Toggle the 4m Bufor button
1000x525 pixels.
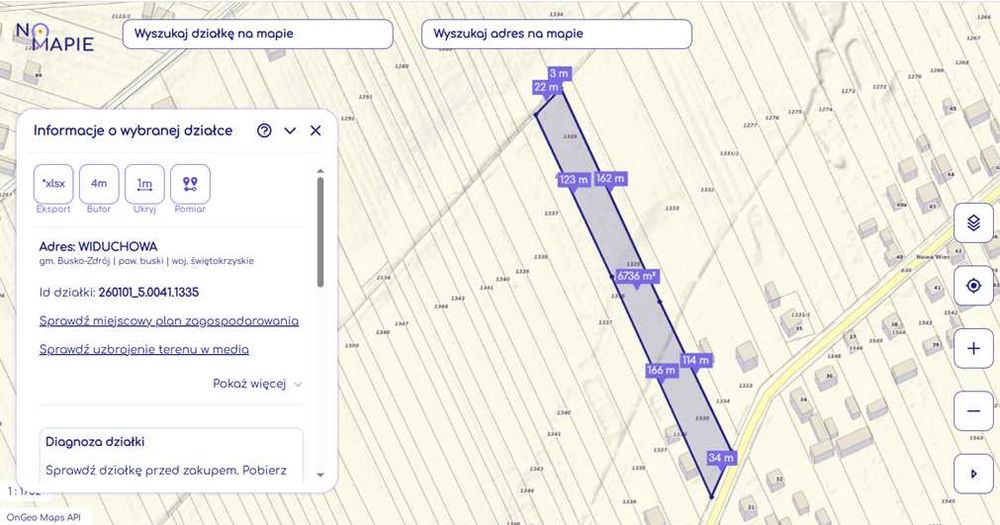pyautogui.click(x=99, y=184)
